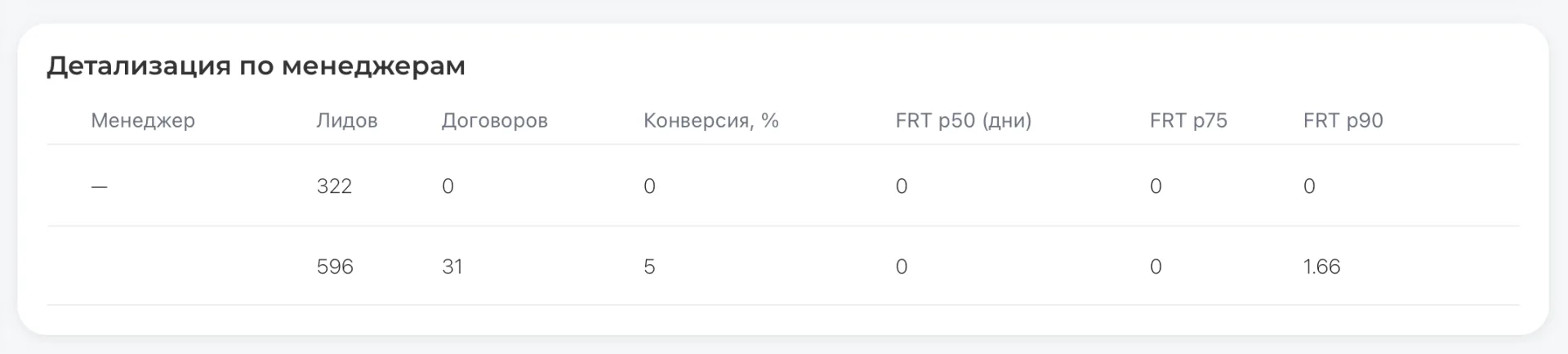Click the Договоров column header
Viewport: 1568px width, 354px height.
495,121
